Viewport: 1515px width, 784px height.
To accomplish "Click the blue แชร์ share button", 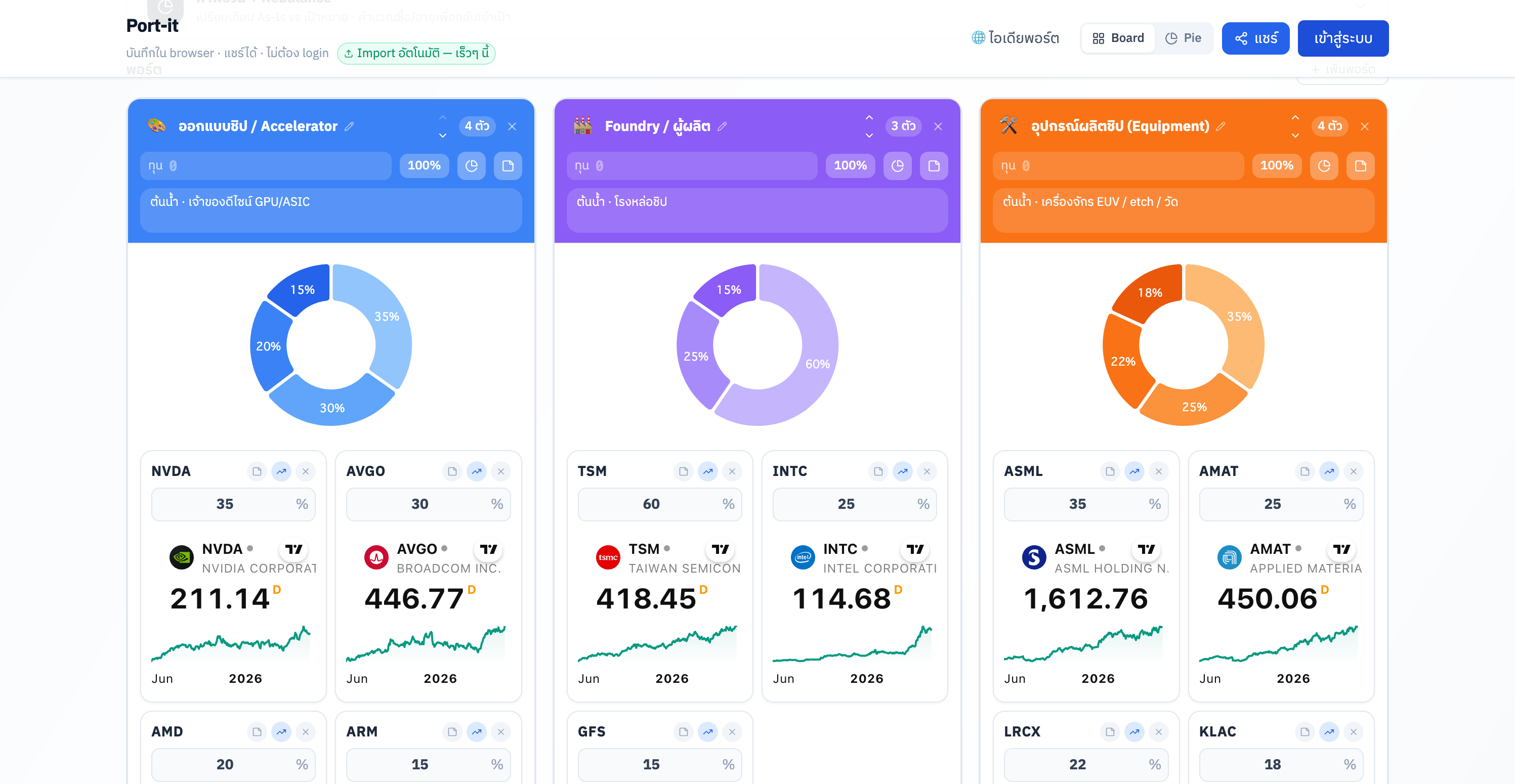I will coord(1255,38).
